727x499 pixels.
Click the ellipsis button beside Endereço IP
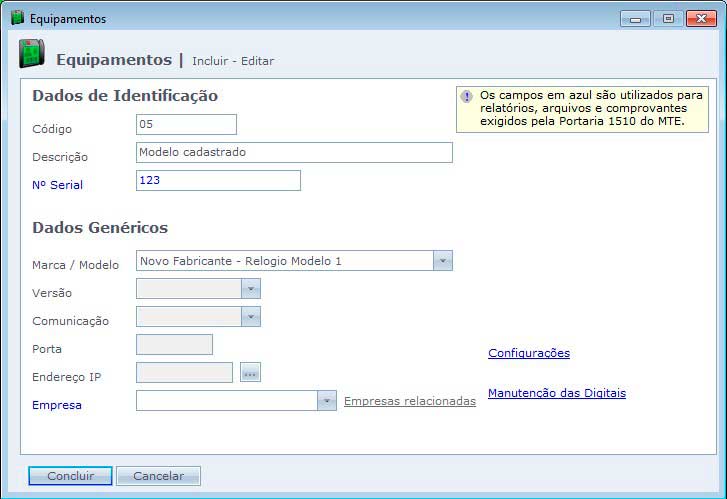(x=250, y=373)
